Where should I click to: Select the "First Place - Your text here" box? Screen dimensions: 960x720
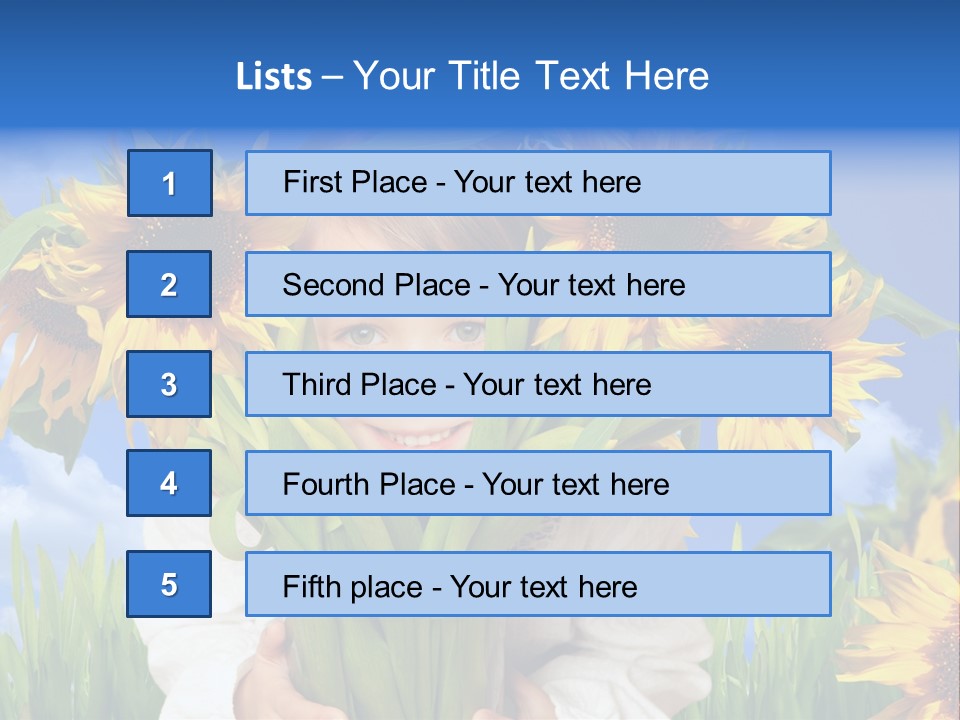pyautogui.click(x=538, y=183)
